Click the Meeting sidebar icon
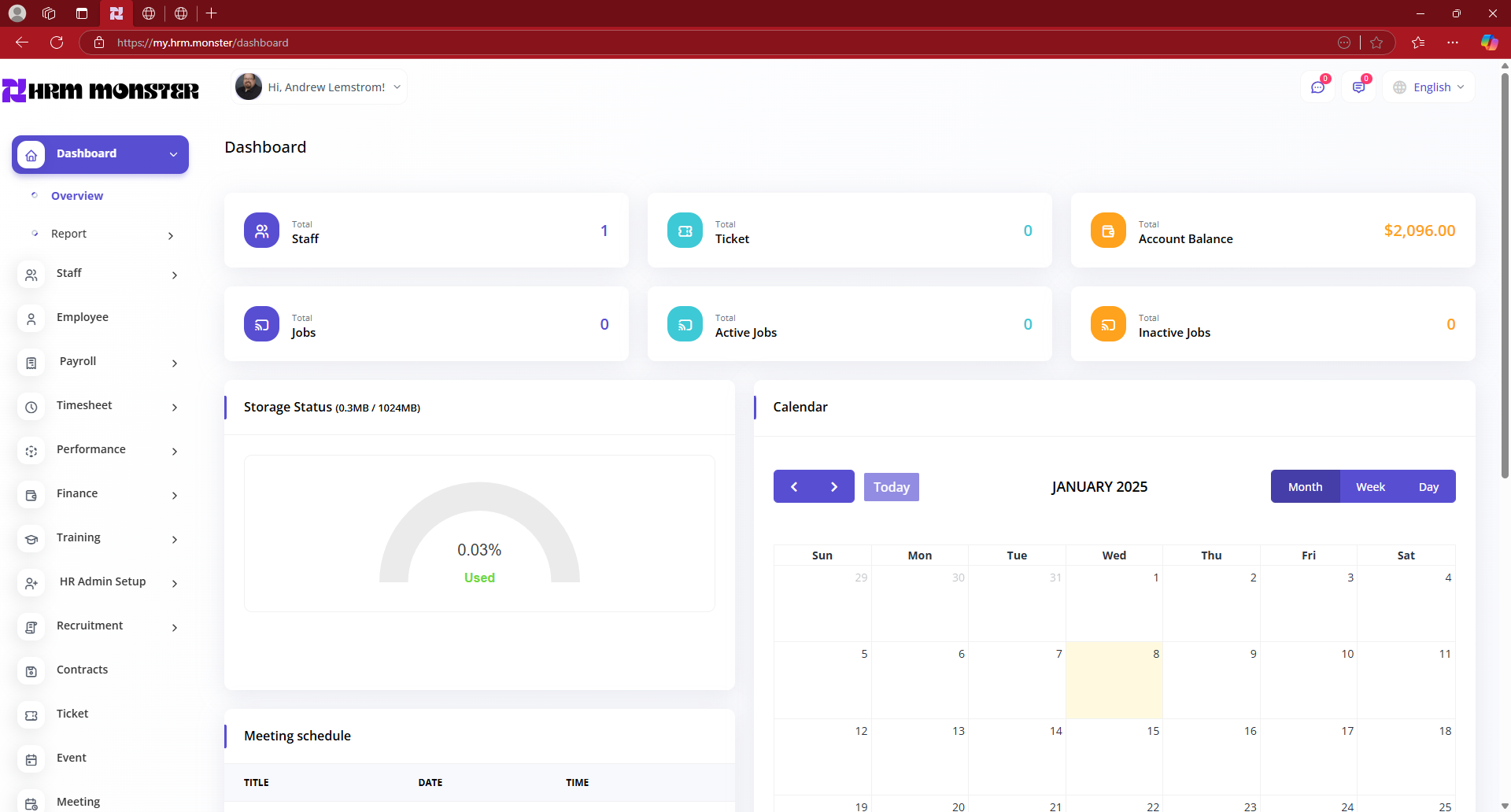 point(31,803)
